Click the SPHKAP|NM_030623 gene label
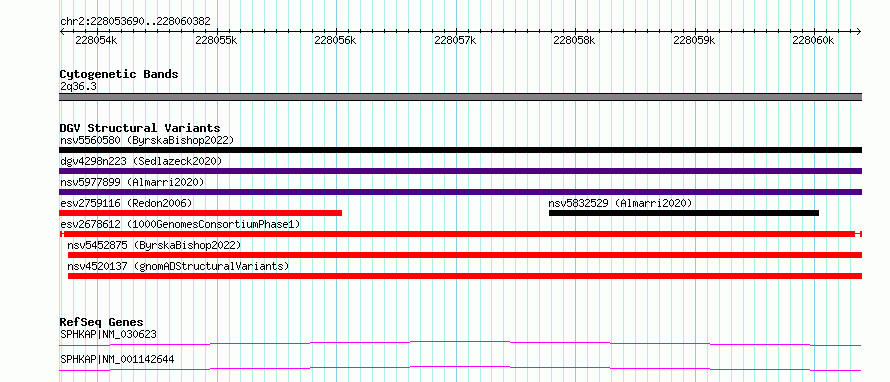The image size is (890, 382). click(x=108, y=334)
